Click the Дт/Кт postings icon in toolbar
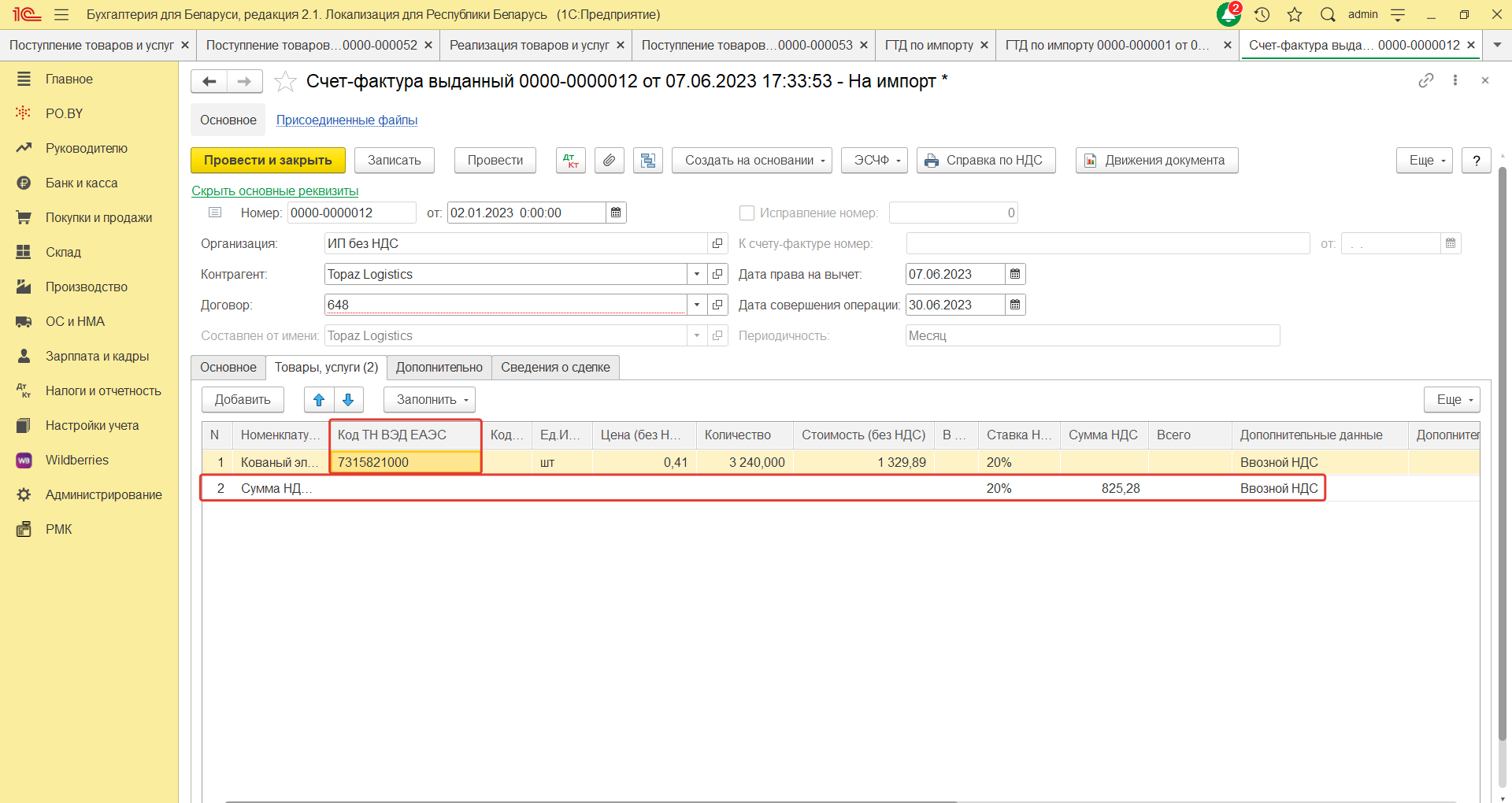Image resolution: width=1512 pixels, height=803 pixels. pyautogui.click(x=571, y=161)
